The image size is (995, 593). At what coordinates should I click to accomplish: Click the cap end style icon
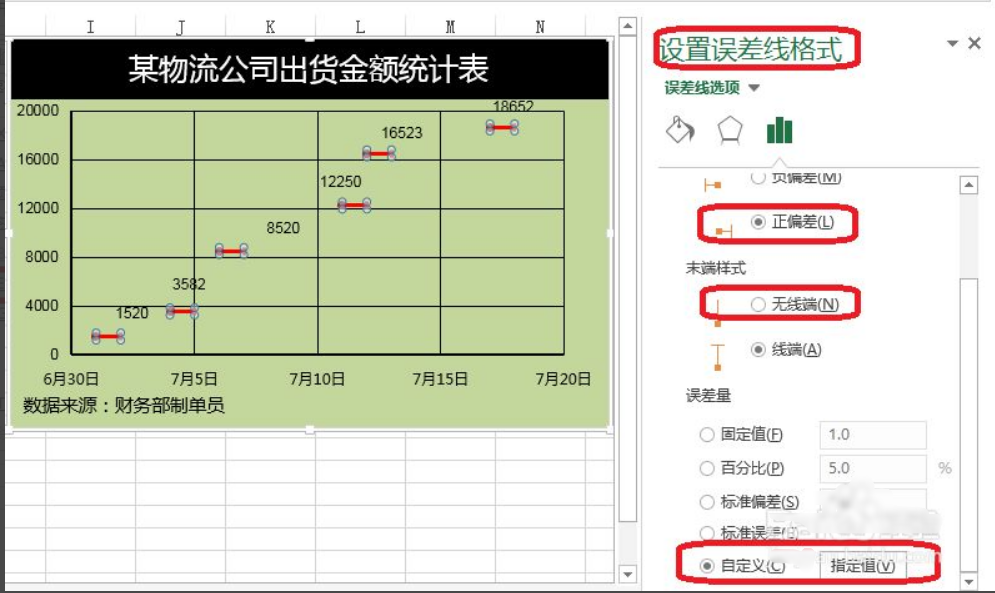click(718, 357)
